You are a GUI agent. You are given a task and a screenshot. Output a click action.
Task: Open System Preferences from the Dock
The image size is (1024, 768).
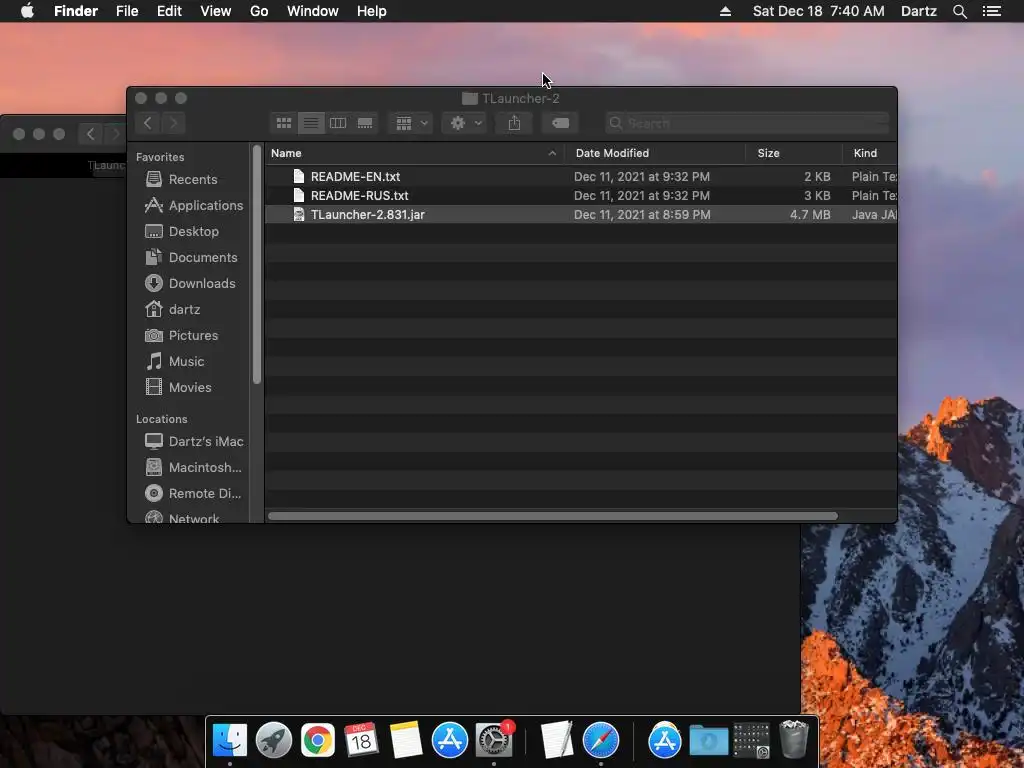[x=494, y=740]
